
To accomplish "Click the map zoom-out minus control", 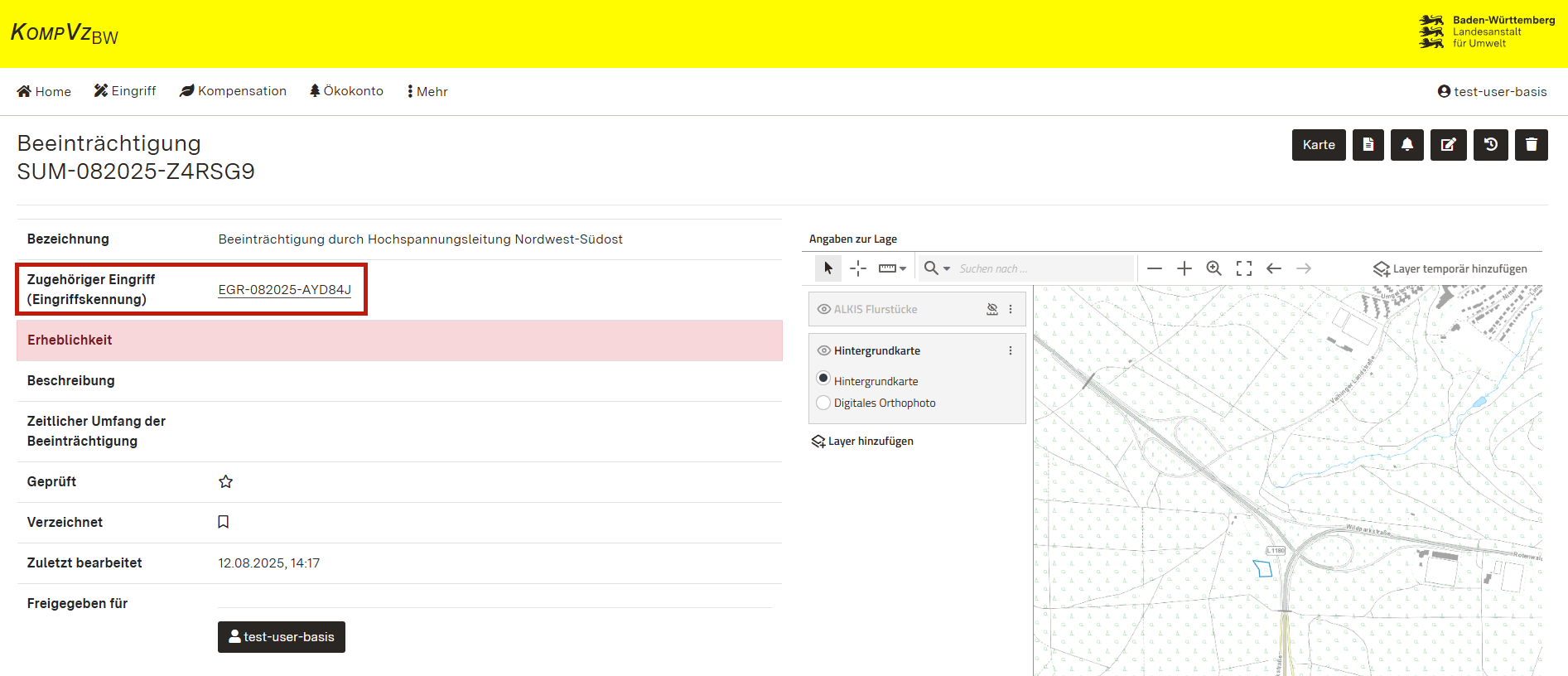I will coord(1155,268).
